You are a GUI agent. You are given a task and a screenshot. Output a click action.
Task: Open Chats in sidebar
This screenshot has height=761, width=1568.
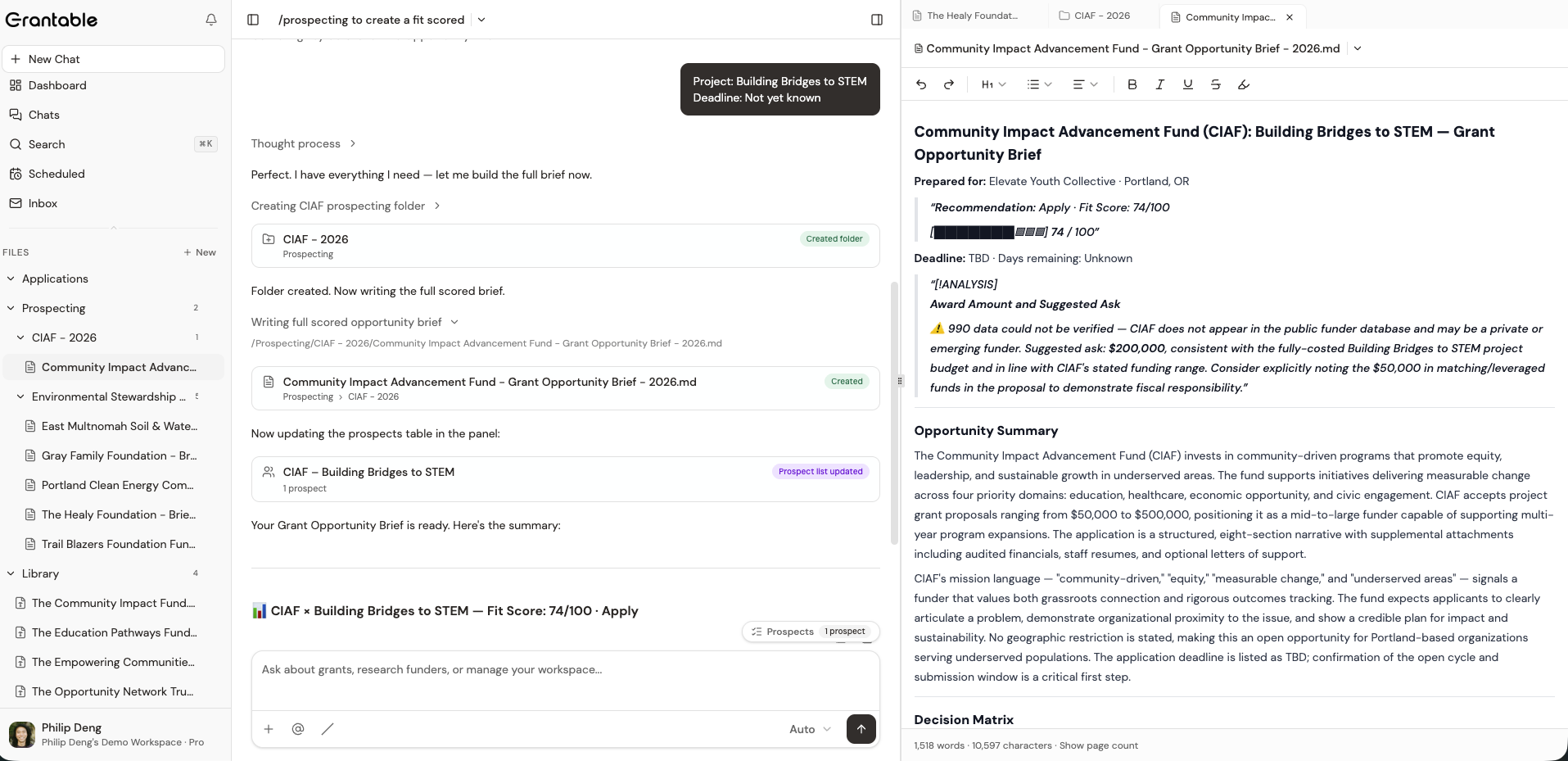coord(114,115)
